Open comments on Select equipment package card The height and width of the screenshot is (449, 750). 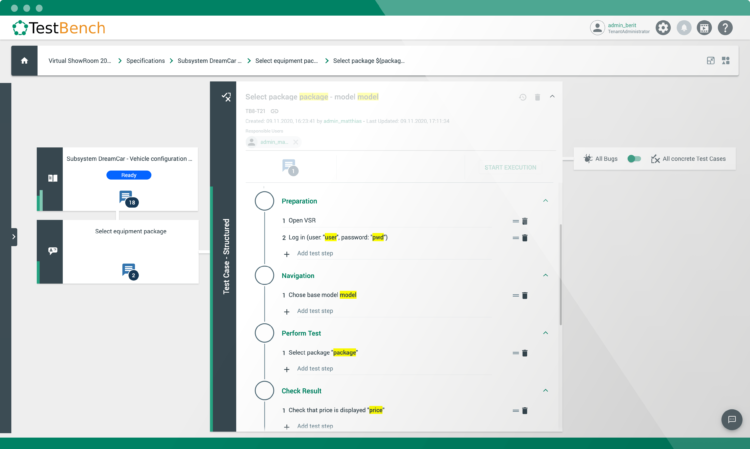click(x=130, y=271)
